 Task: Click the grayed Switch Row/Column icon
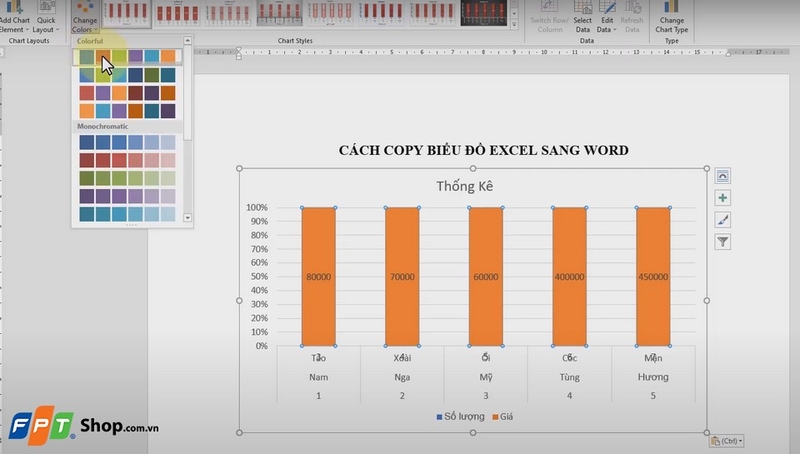coord(549,7)
